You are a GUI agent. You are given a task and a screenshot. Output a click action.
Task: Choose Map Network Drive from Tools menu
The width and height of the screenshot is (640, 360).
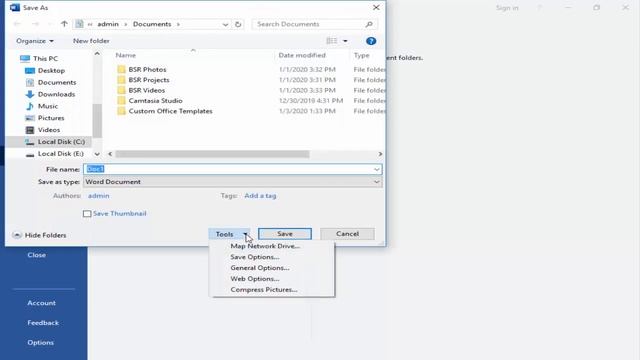point(265,246)
